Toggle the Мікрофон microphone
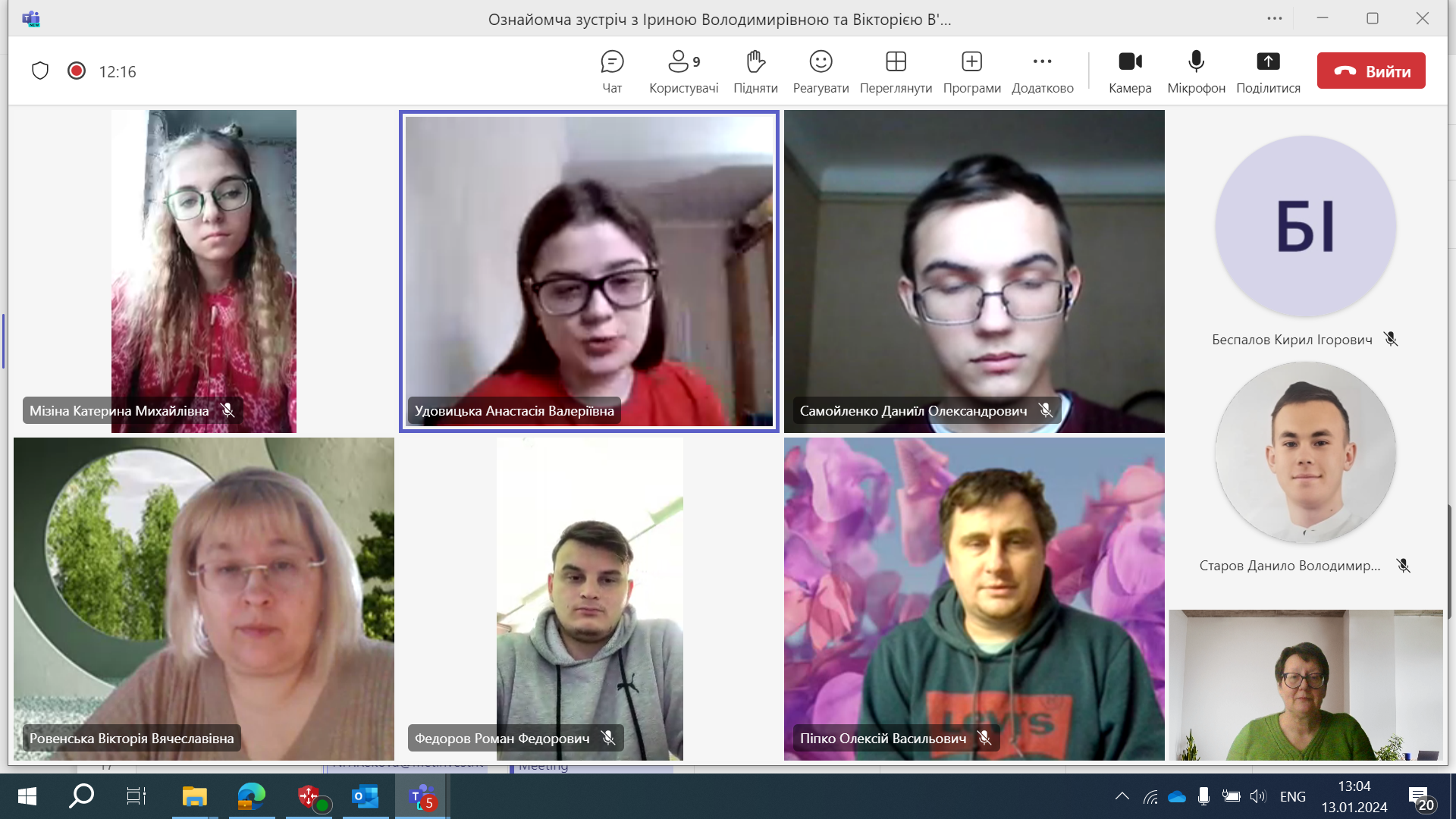 pos(1196,71)
